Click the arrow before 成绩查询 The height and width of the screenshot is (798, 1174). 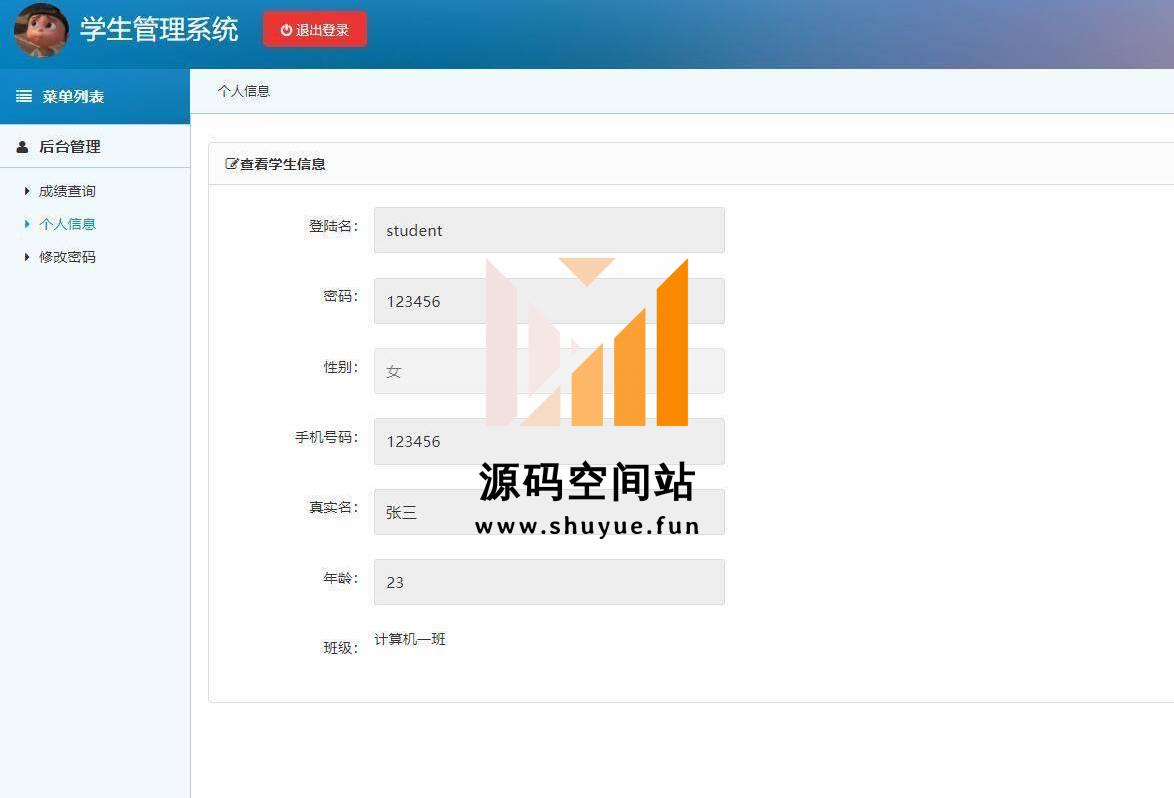coord(27,192)
